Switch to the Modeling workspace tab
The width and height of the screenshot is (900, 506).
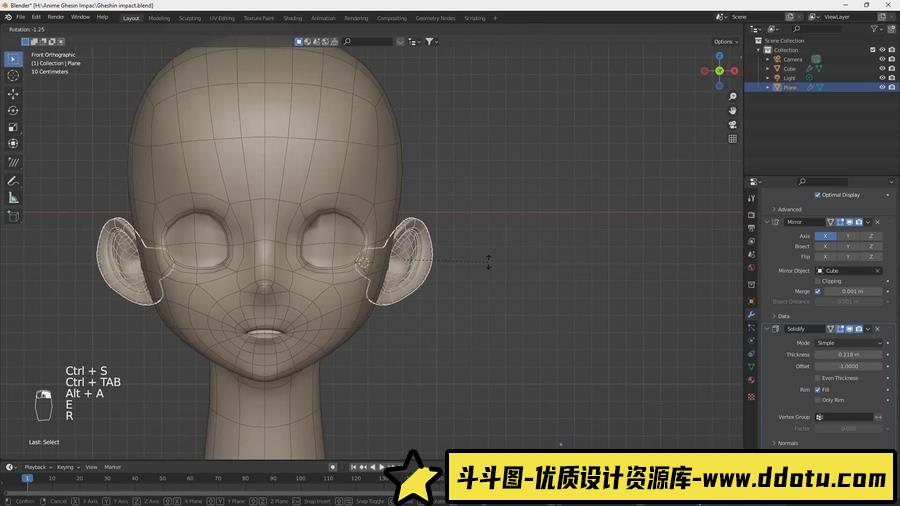(x=159, y=18)
